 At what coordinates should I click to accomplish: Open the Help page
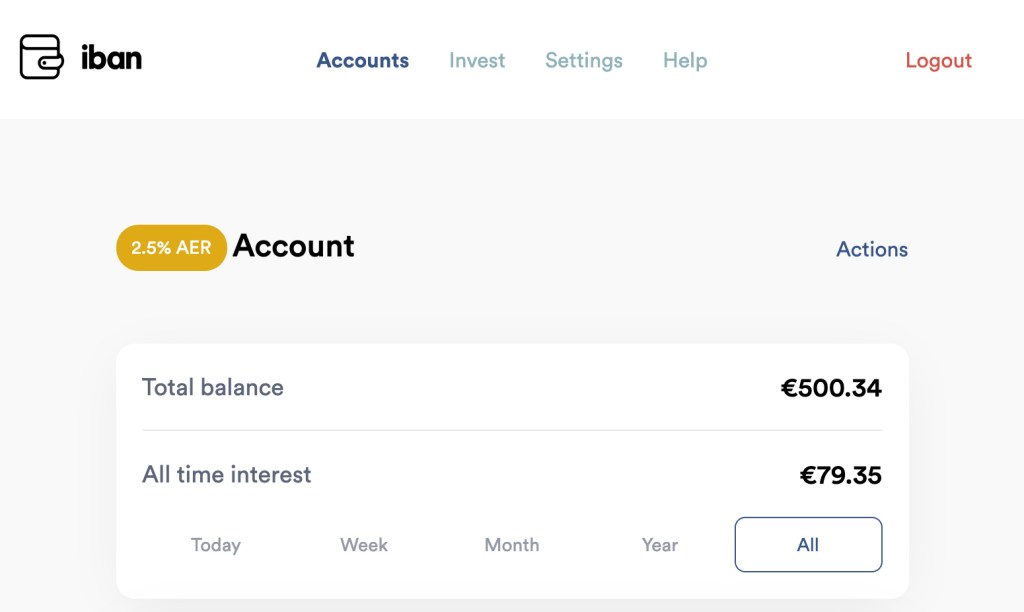(x=684, y=60)
